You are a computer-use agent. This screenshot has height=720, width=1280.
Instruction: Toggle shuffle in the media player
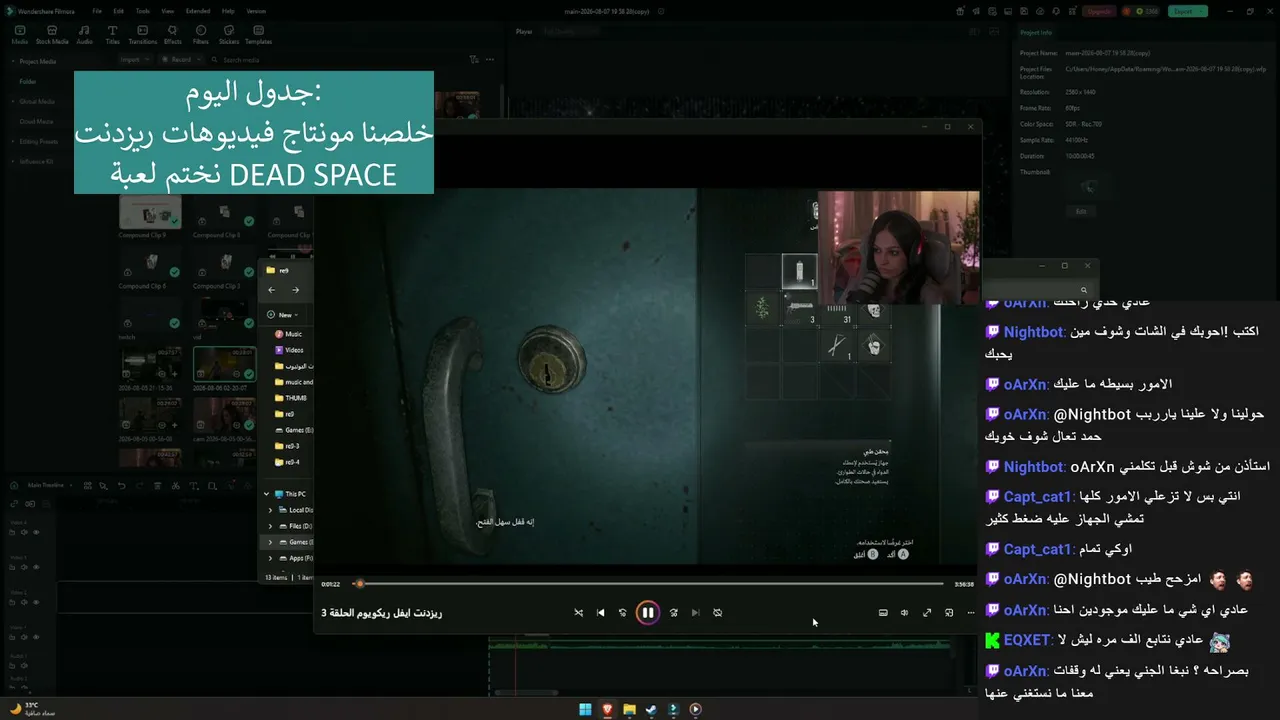point(578,613)
